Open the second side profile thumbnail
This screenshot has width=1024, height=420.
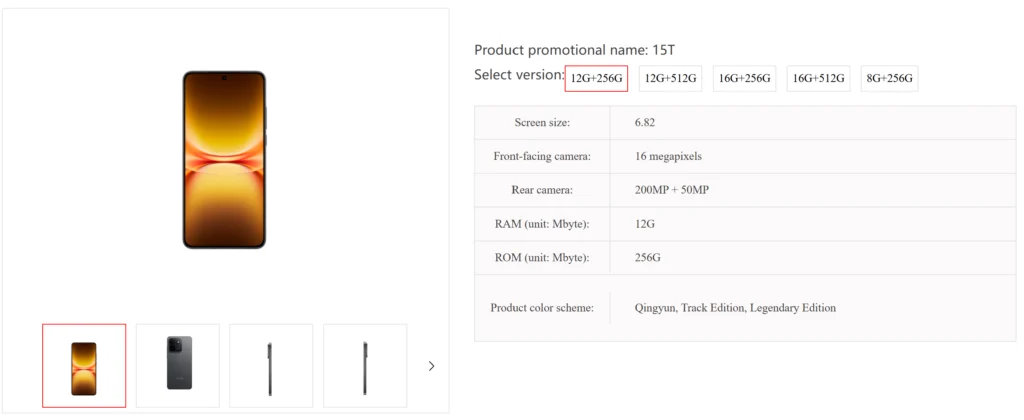(x=365, y=366)
